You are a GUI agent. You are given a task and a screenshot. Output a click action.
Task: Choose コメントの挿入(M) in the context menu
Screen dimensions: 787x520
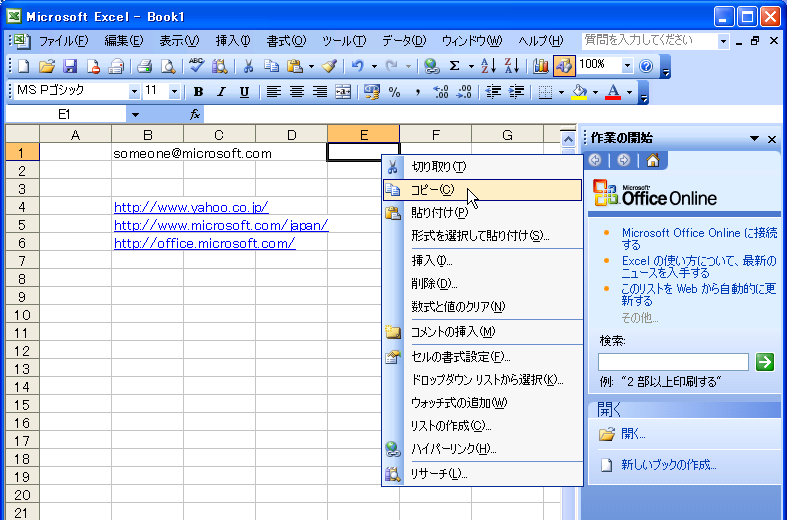(482, 332)
